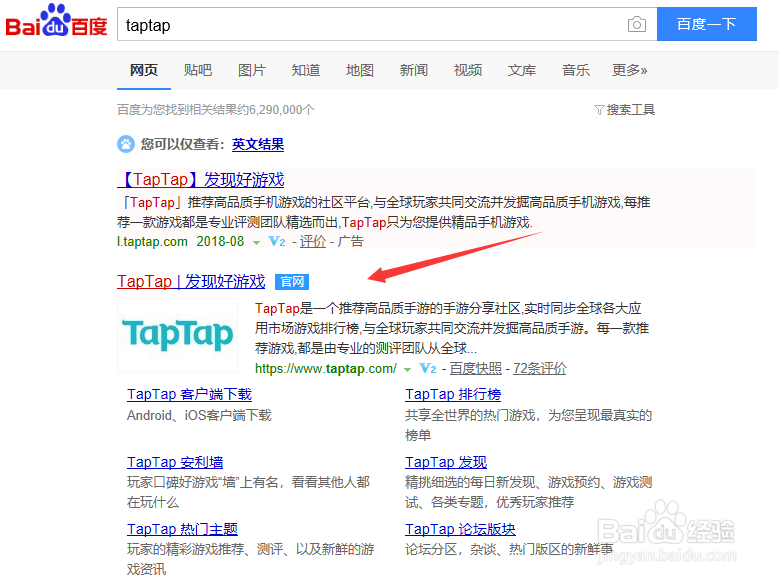Open TapTap 客户端下载 sublink
779x583 pixels.
click(189, 394)
